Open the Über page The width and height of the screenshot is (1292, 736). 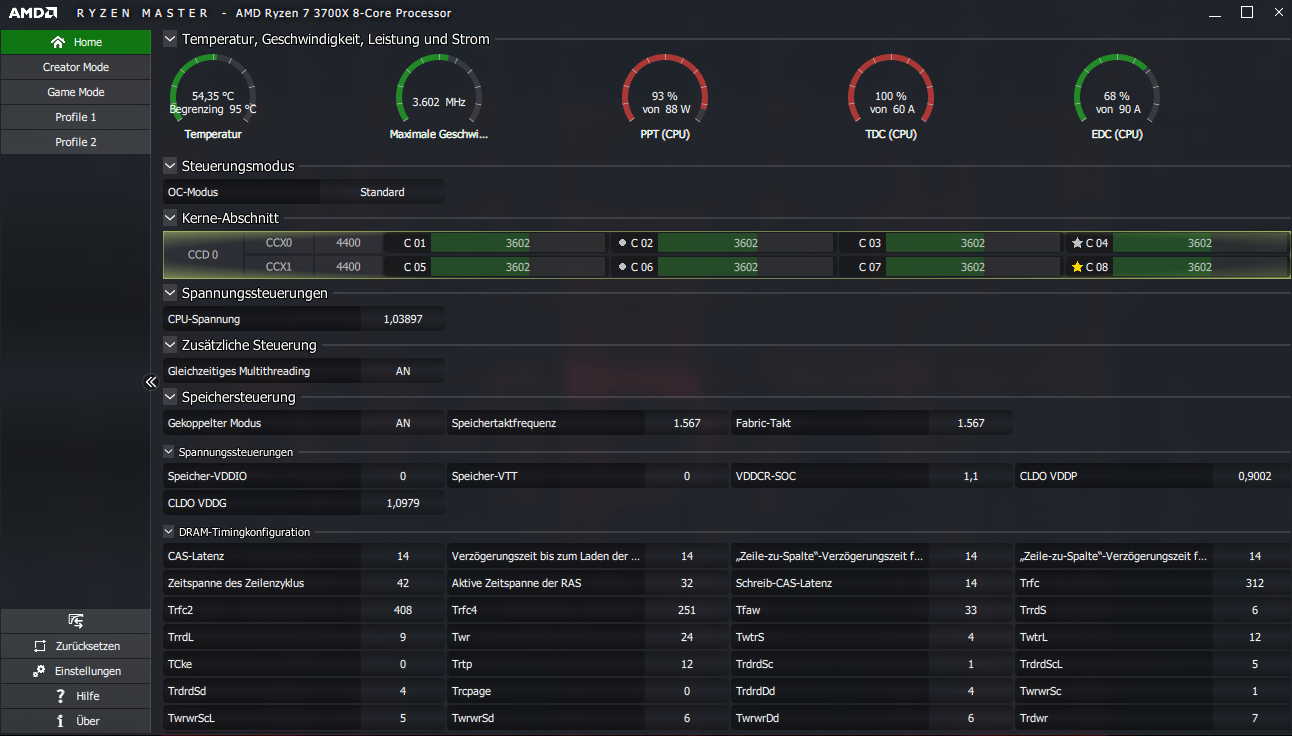coord(75,721)
